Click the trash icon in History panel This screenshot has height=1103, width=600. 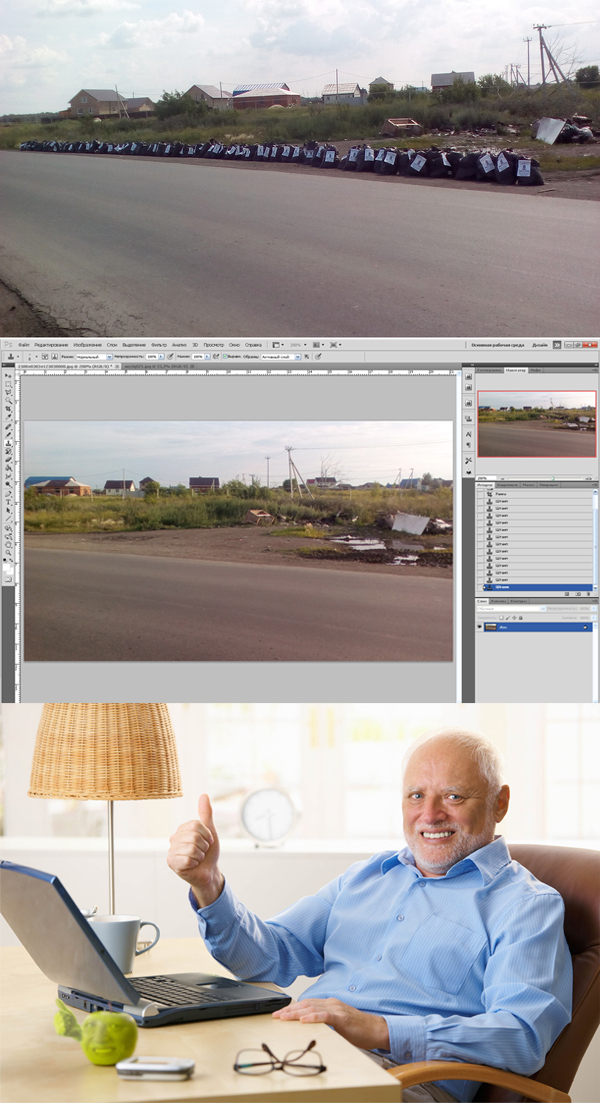click(589, 593)
